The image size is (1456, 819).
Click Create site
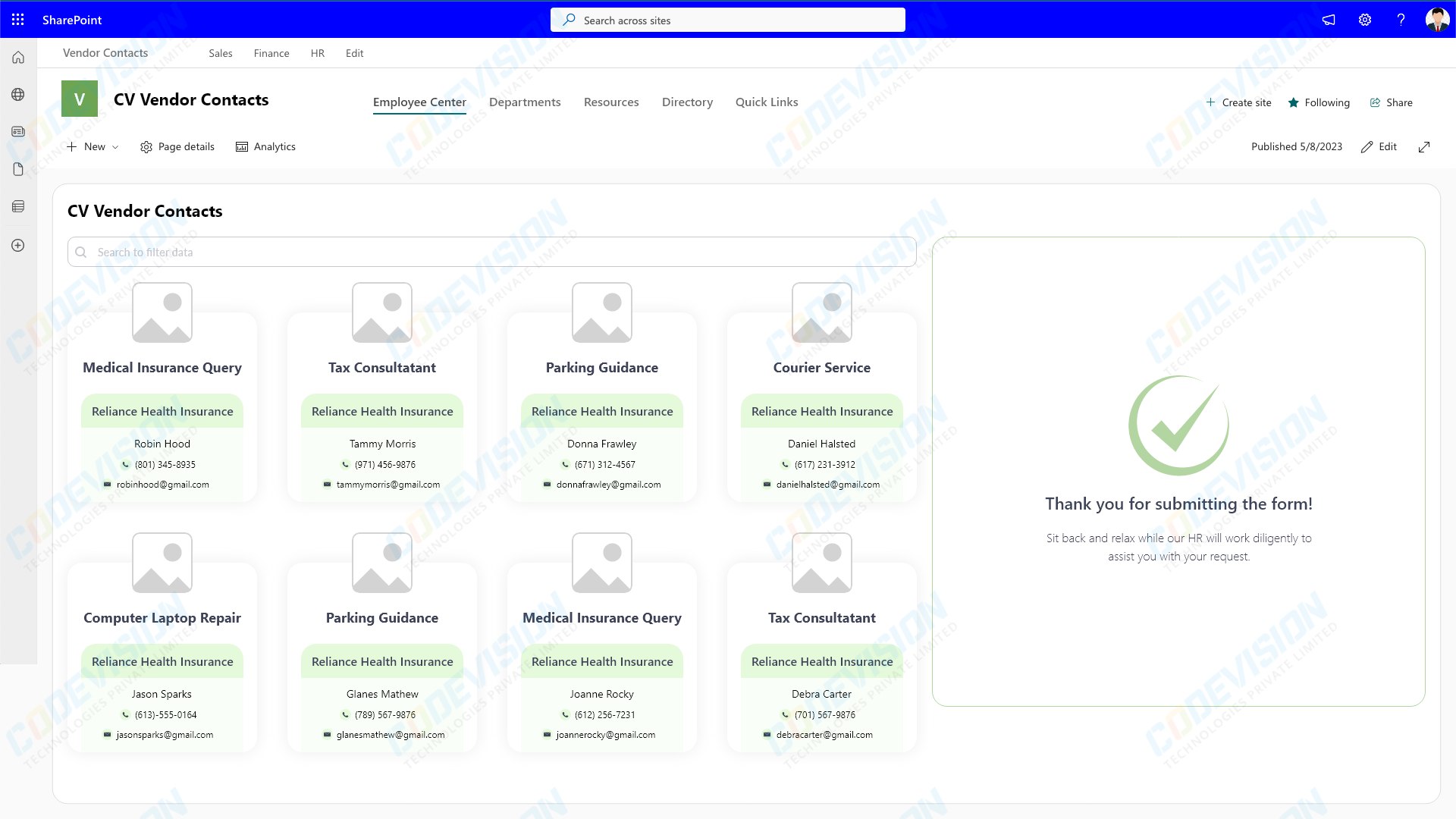point(1238,103)
